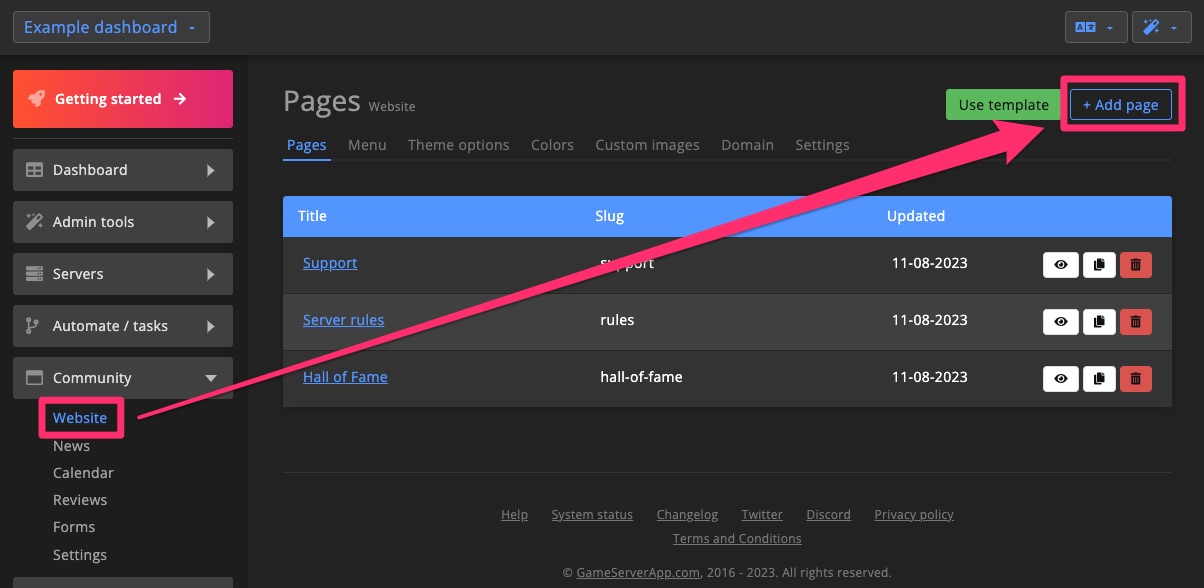This screenshot has width=1204, height=588.
Task: Open the Terms and Conditions link
Action: [736, 538]
